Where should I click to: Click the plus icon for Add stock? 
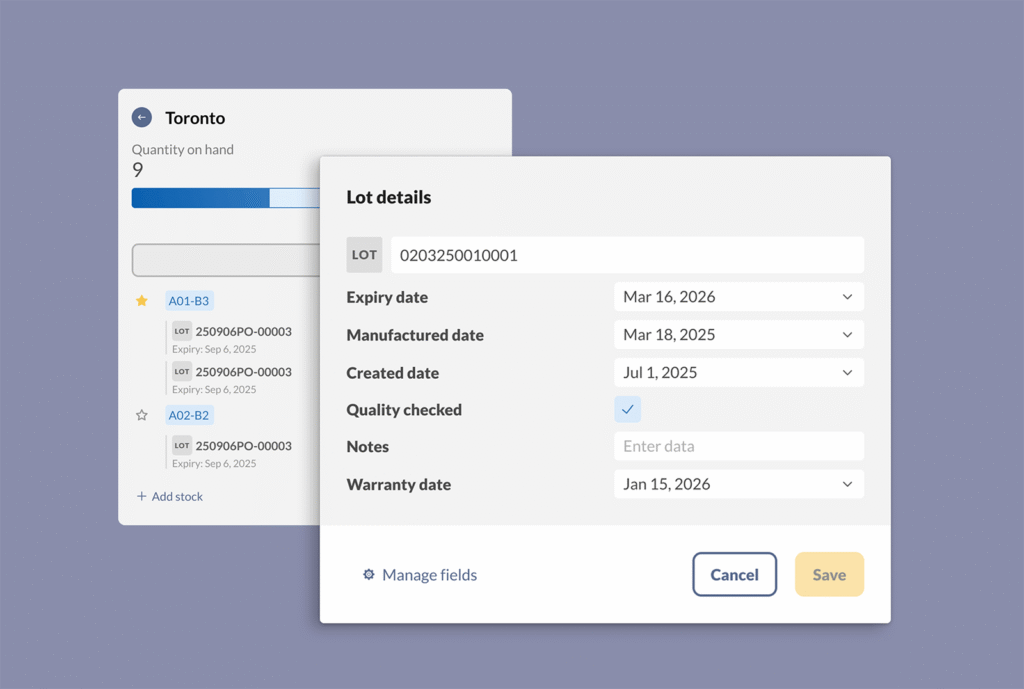[142, 496]
